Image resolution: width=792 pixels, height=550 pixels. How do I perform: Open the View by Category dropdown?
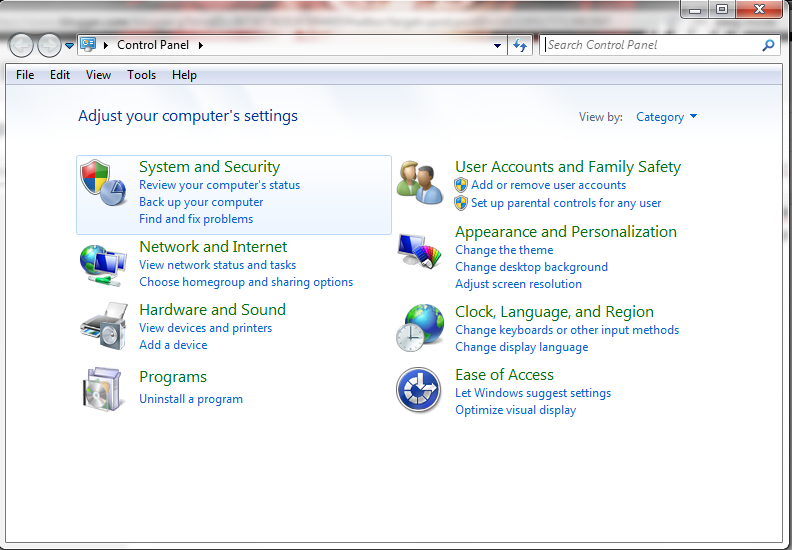click(x=666, y=117)
